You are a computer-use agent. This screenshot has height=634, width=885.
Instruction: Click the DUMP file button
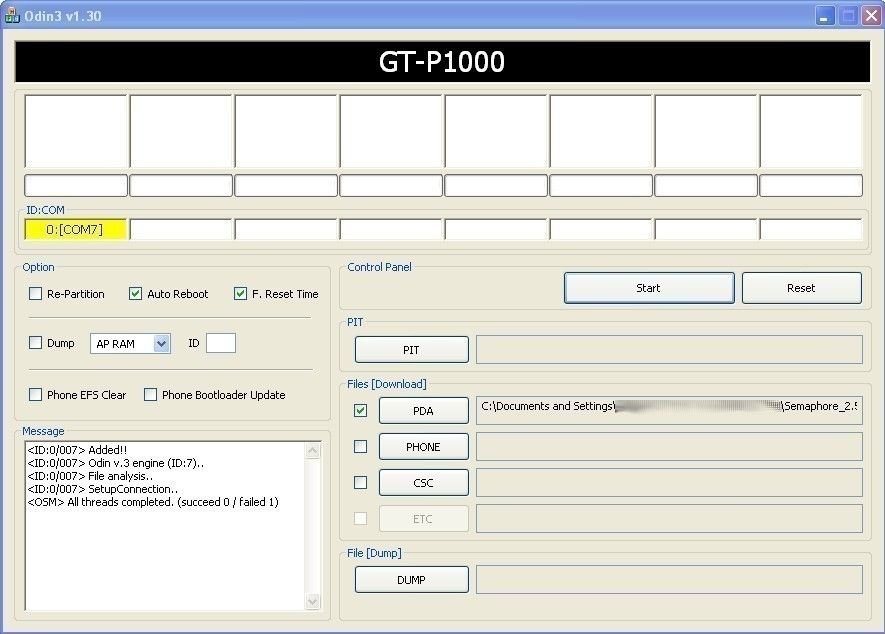tap(411, 580)
